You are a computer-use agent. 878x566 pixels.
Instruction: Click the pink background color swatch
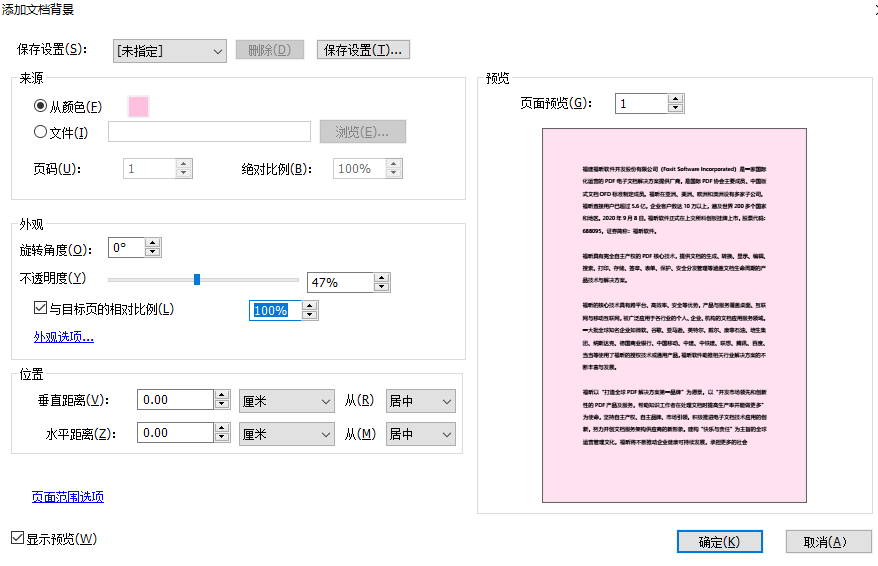click(x=138, y=106)
